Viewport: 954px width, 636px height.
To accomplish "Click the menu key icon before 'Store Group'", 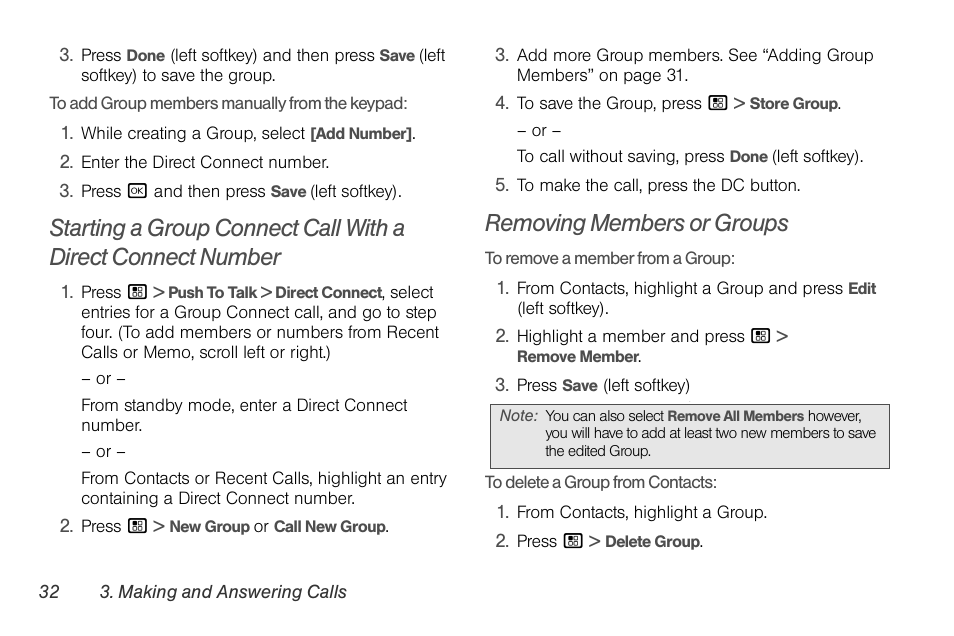I will 718,103.
